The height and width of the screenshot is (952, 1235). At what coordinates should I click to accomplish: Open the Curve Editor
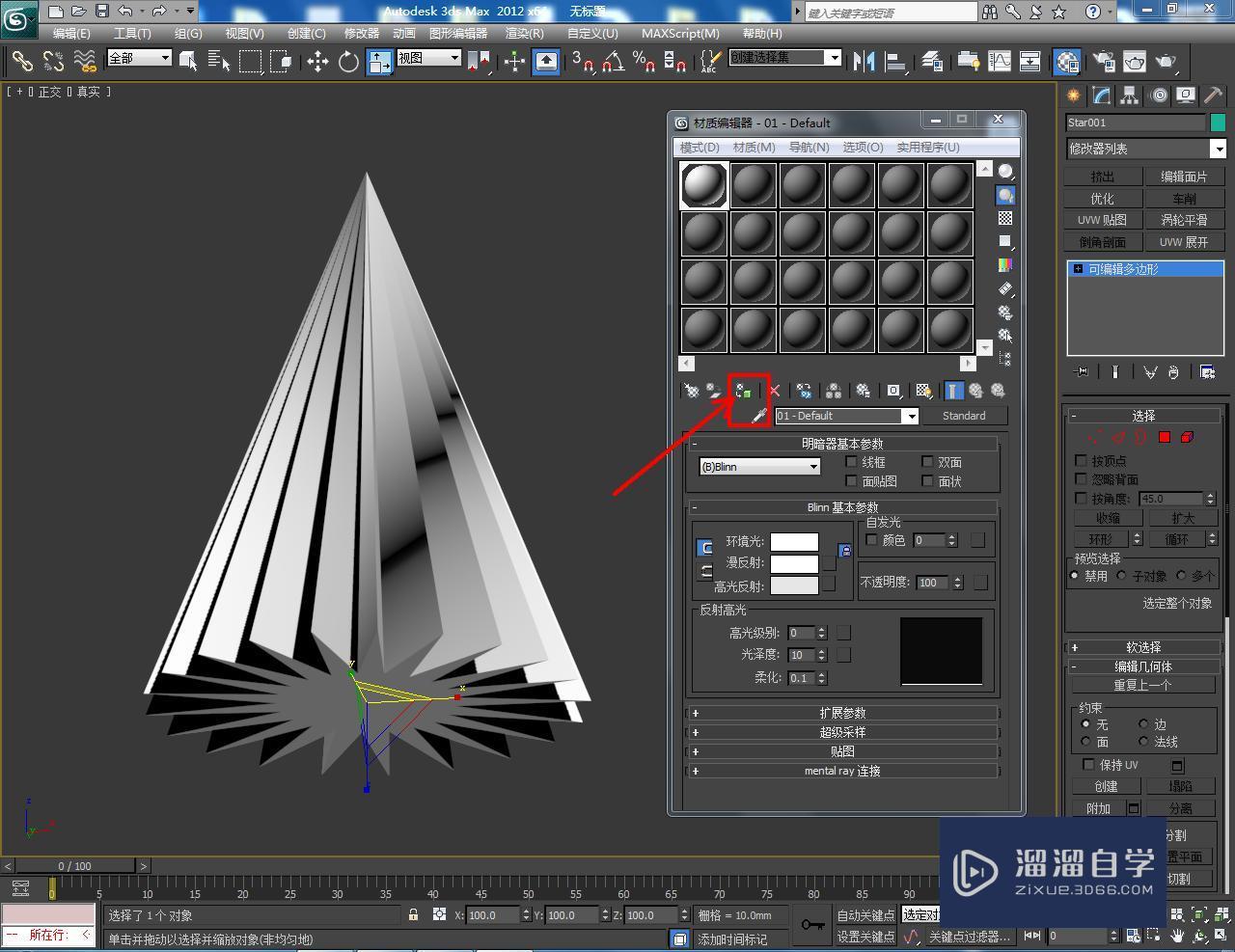click(x=1000, y=62)
